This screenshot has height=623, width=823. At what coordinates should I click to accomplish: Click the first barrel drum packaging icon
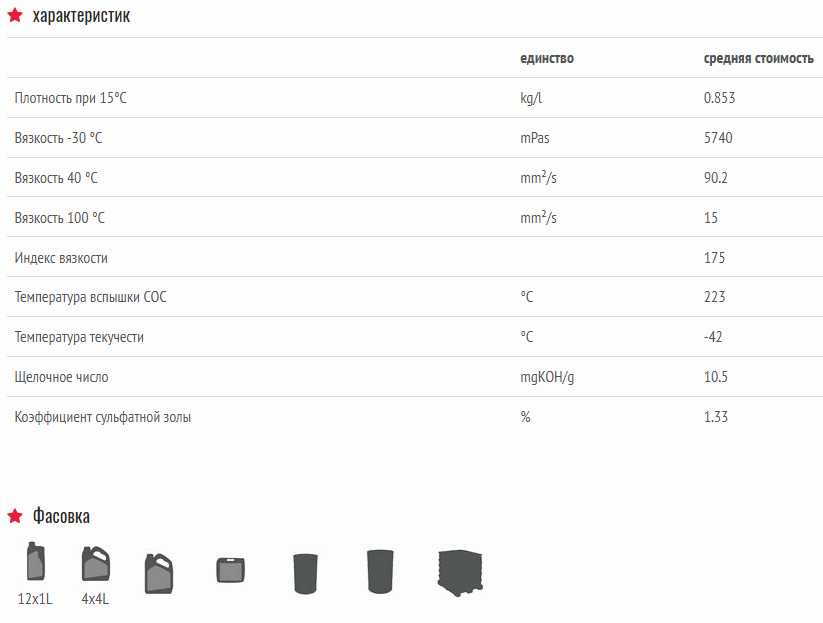pos(305,574)
